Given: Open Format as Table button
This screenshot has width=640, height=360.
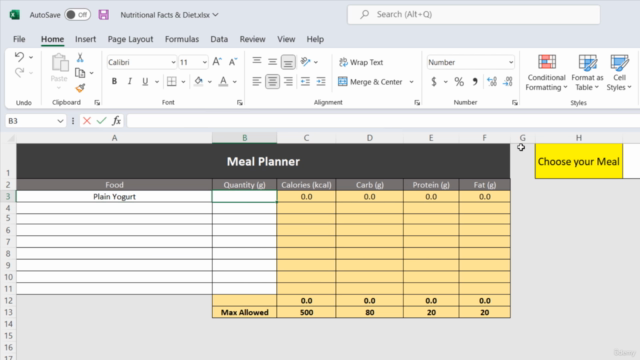Looking at the screenshot, I should coord(587,73).
